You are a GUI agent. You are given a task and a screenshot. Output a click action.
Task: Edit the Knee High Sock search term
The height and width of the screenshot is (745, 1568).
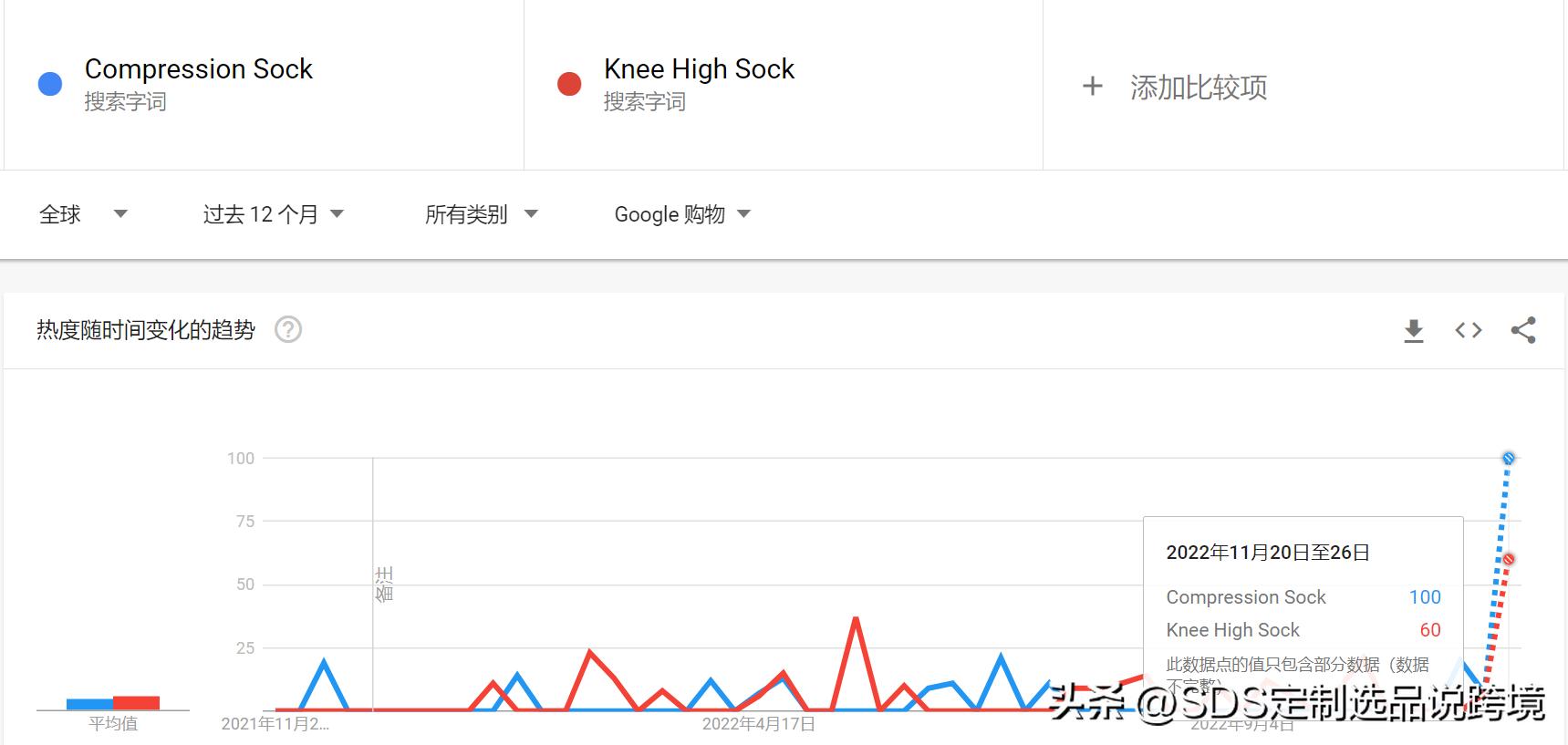click(x=699, y=69)
